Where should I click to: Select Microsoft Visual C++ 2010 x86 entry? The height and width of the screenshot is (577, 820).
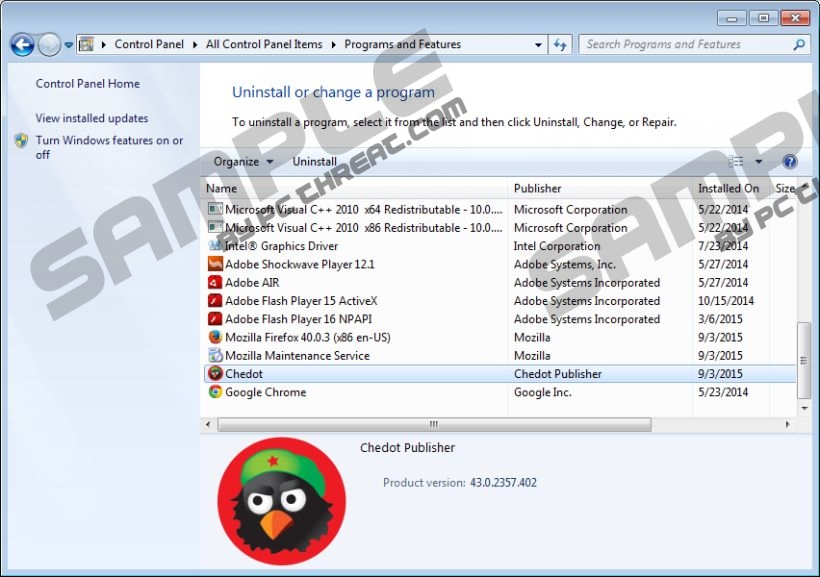coord(363,228)
